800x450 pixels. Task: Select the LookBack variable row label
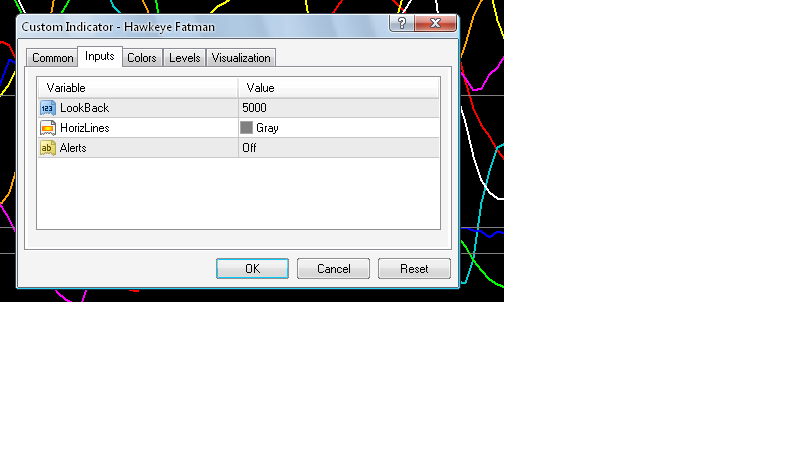pos(84,108)
